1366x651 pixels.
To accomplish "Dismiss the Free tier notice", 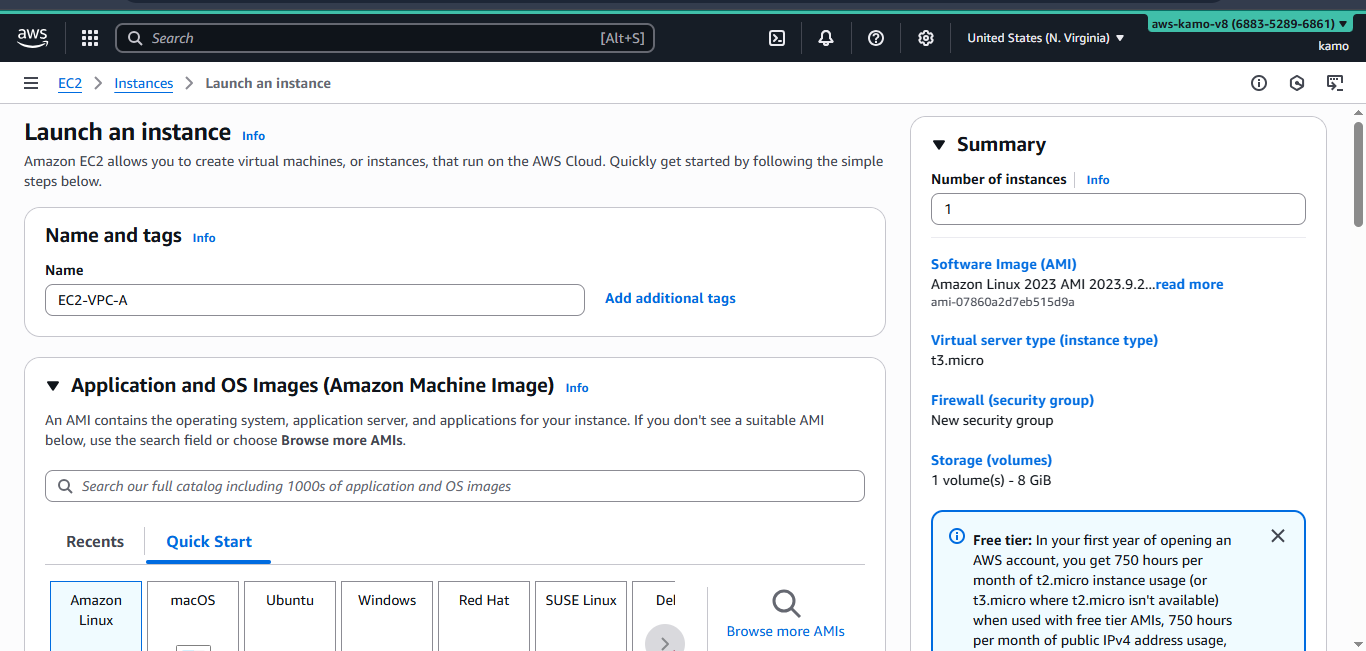I will (1278, 535).
